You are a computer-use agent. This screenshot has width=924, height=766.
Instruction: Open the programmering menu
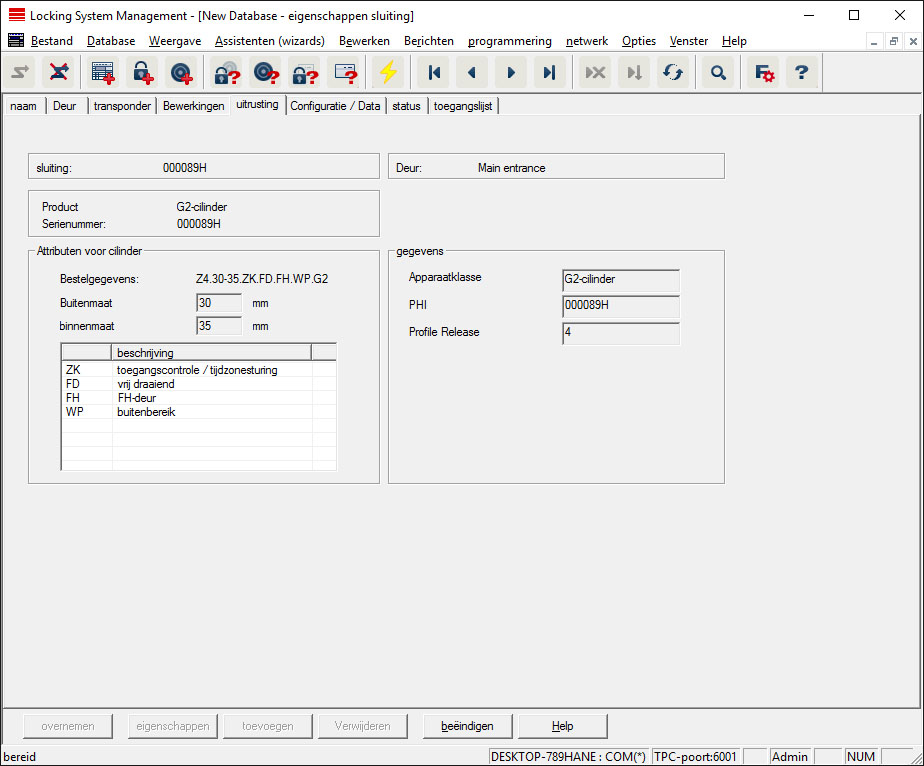[509, 41]
